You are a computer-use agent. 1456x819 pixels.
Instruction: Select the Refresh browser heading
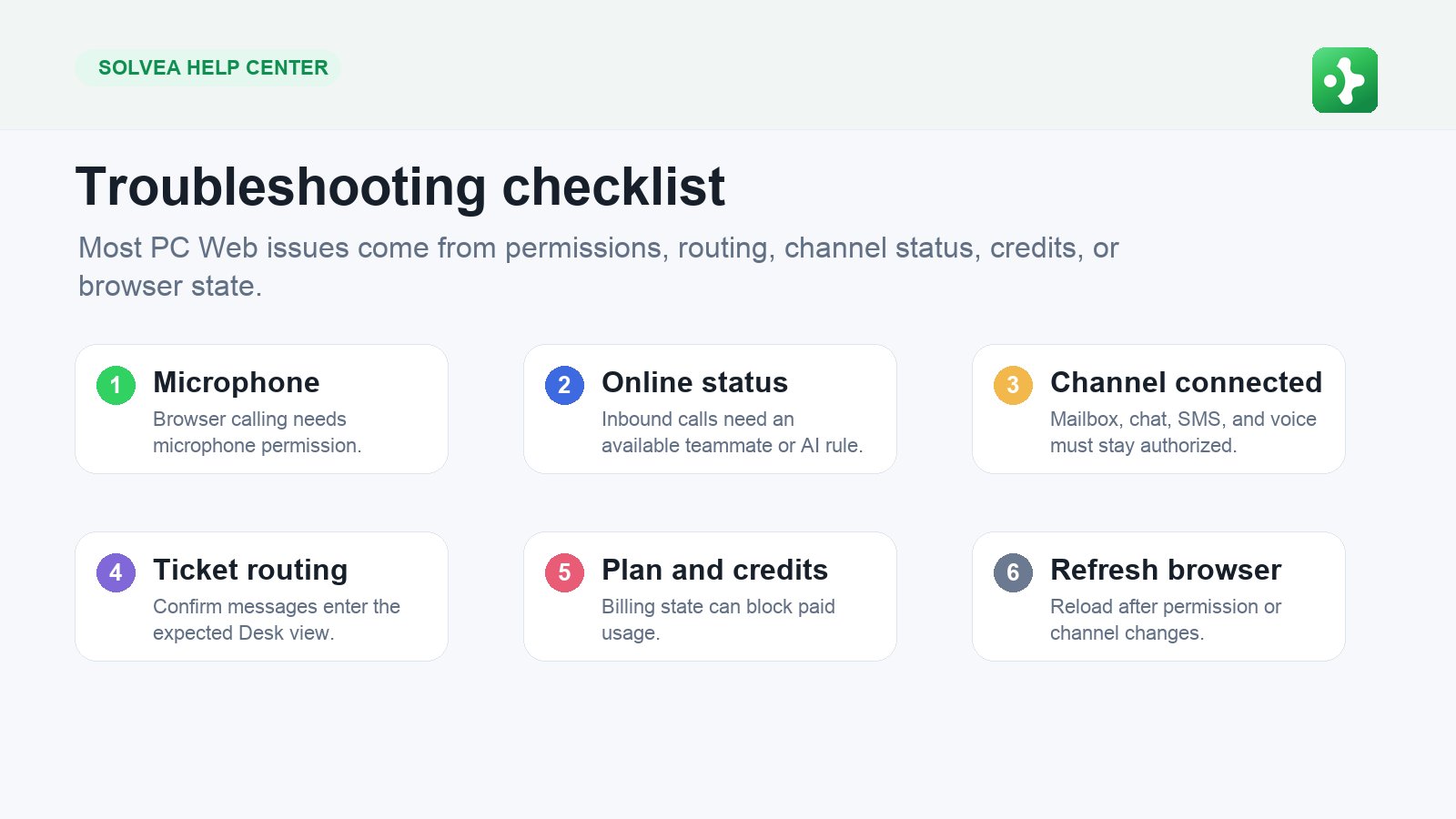(1166, 571)
